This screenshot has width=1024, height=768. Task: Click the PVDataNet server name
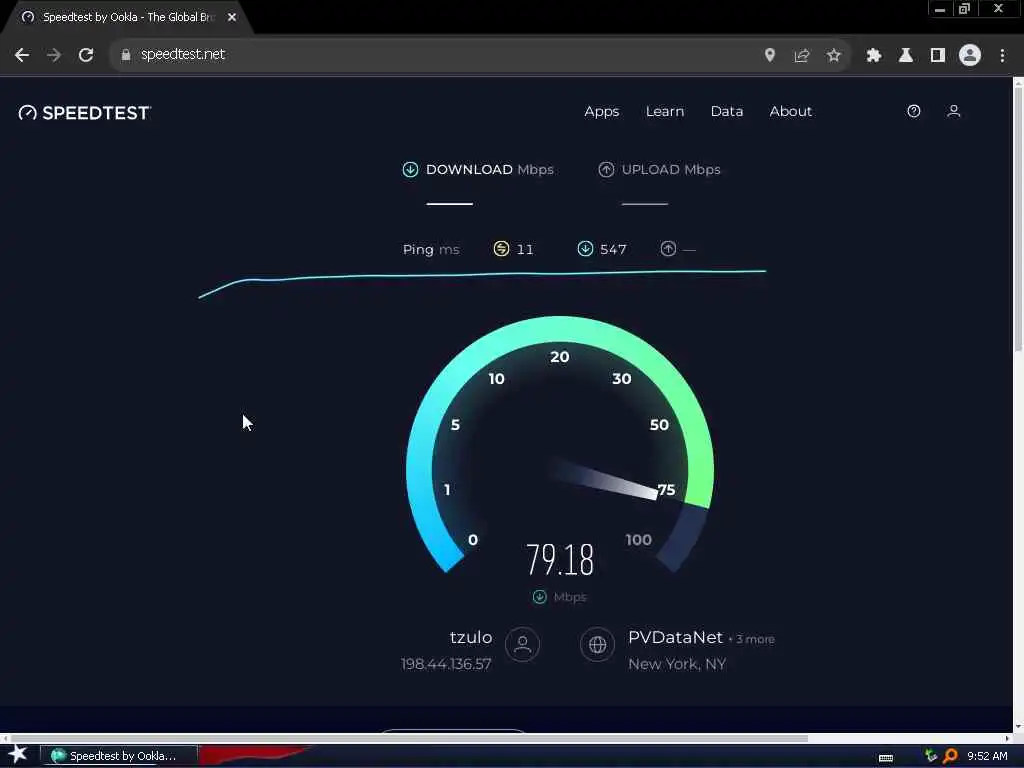tap(675, 637)
